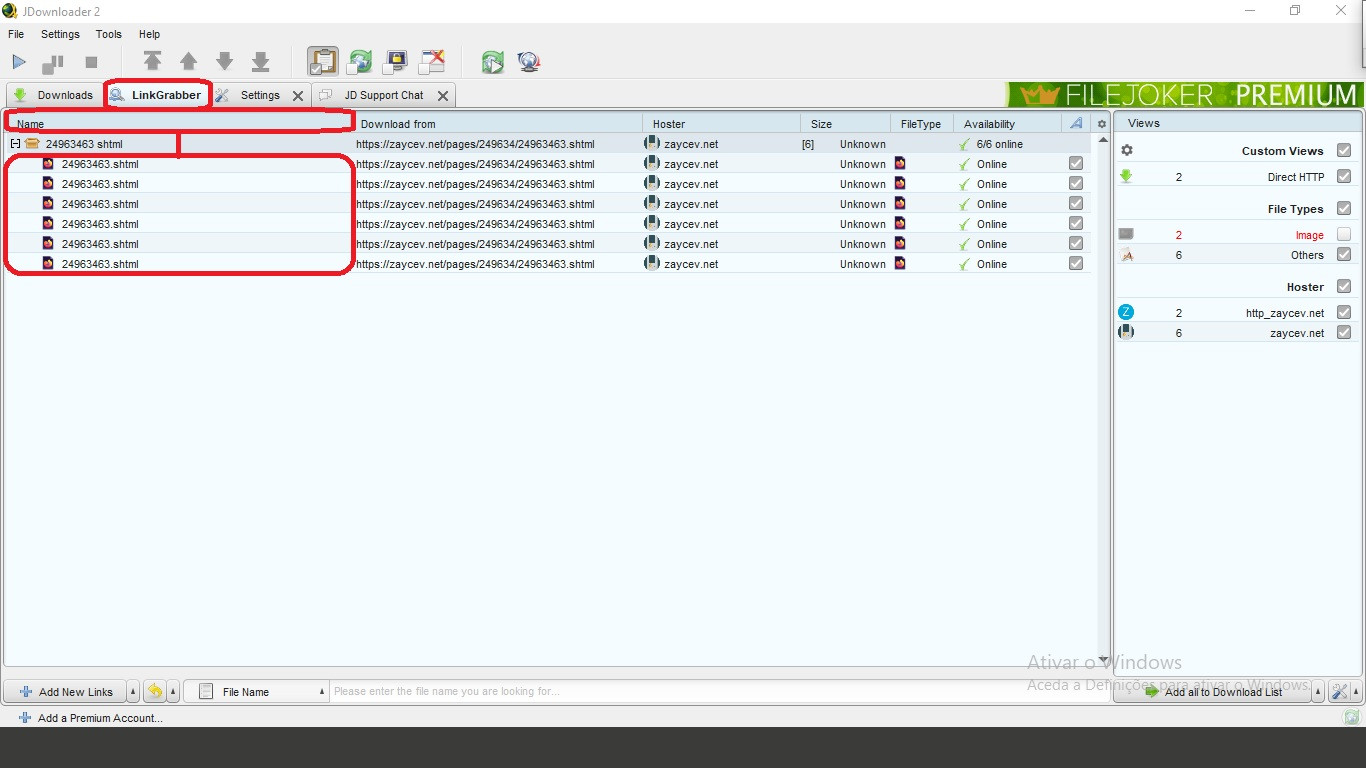The image size is (1366, 768).
Task: Open the Custom Views gear settings
Action: (x=1127, y=151)
